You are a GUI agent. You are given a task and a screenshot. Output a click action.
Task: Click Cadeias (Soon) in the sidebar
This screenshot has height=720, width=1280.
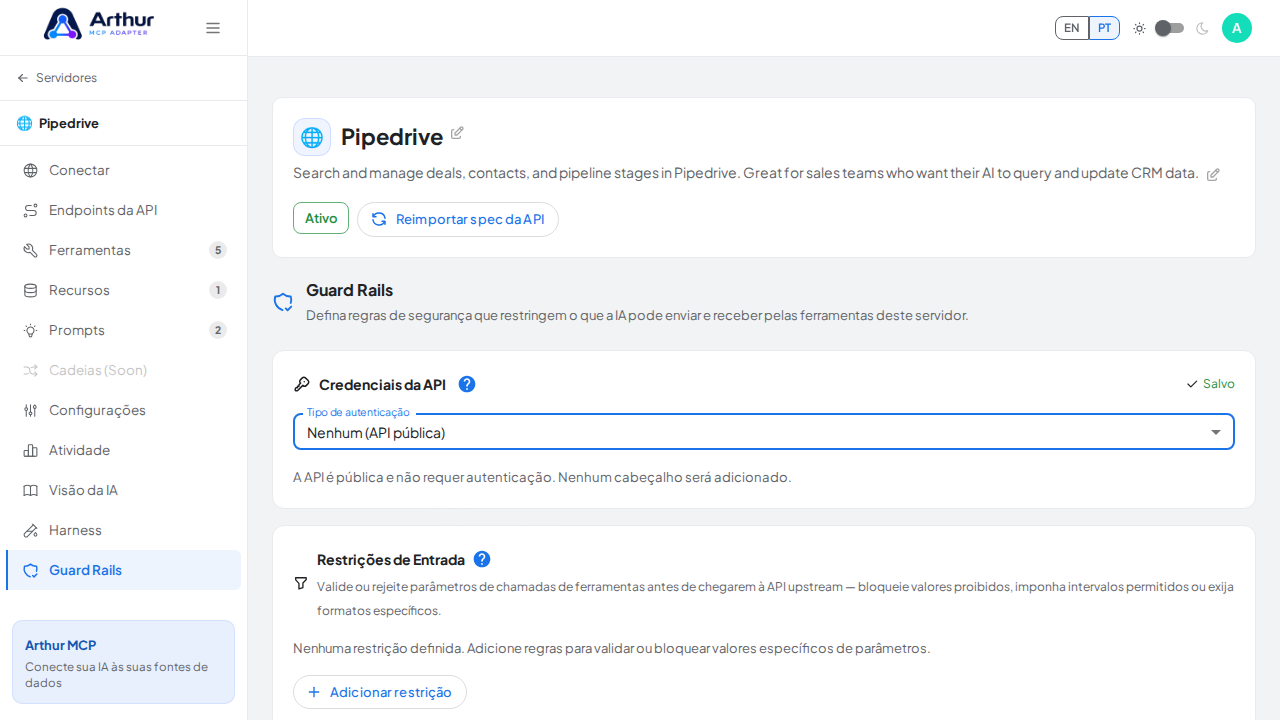tap(124, 370)
